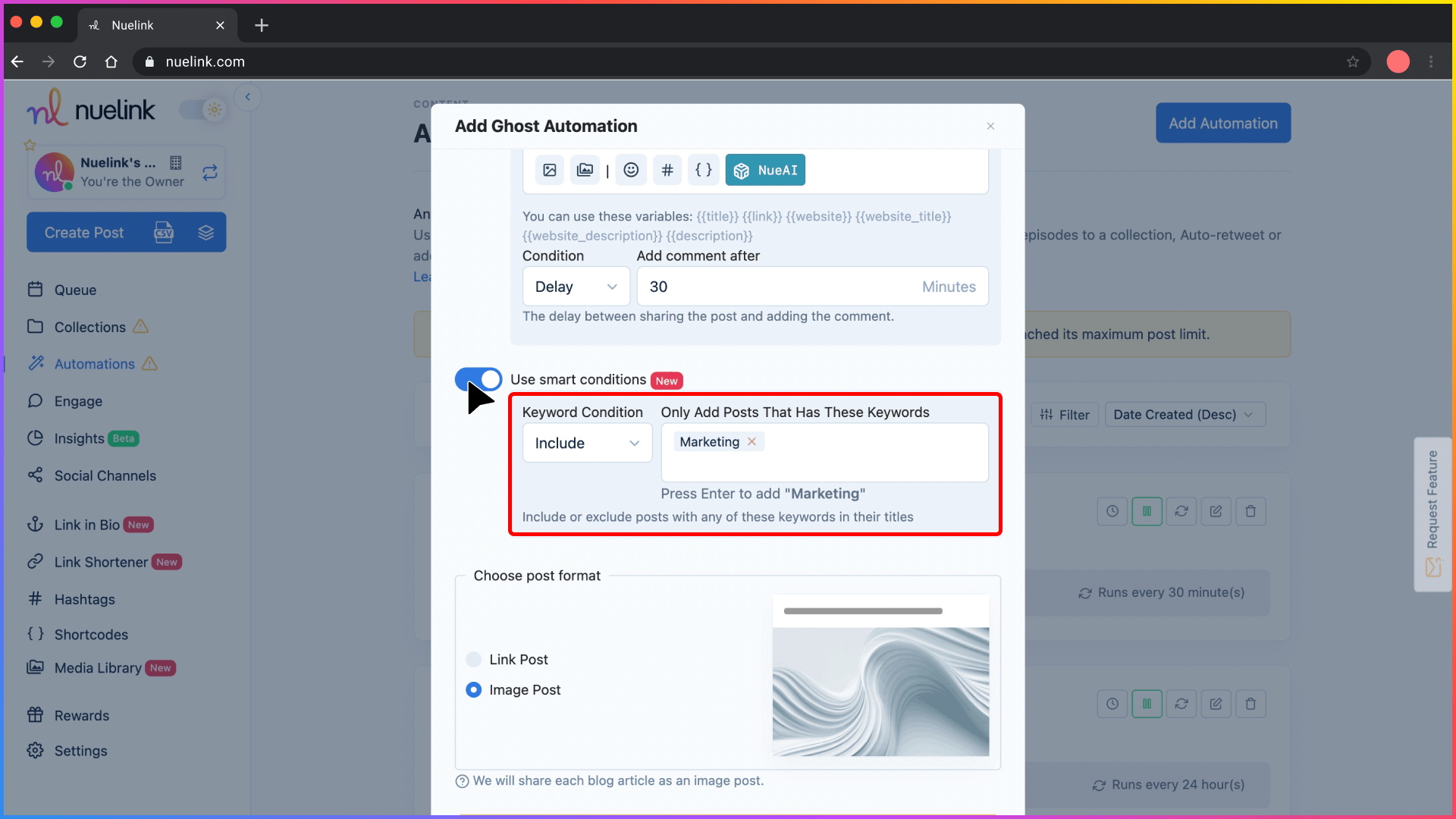Open Automations in sidebar
The image size is (1456, 819).
point(94,364)
